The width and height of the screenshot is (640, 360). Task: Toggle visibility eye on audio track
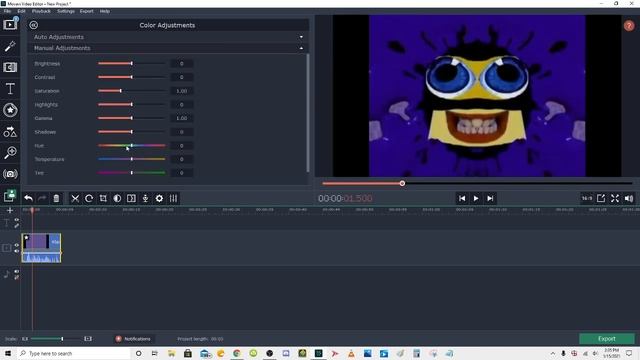click(17, 271)
